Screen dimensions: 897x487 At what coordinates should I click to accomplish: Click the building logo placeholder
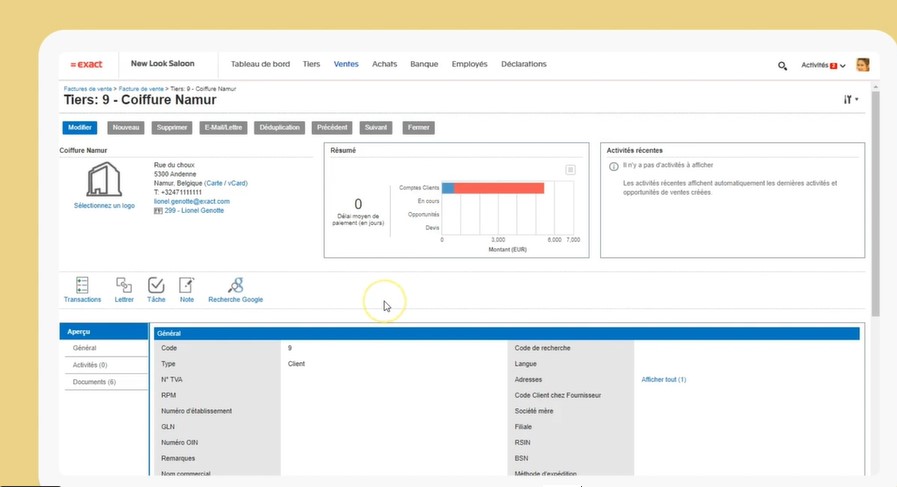click(x=104, y=180)
